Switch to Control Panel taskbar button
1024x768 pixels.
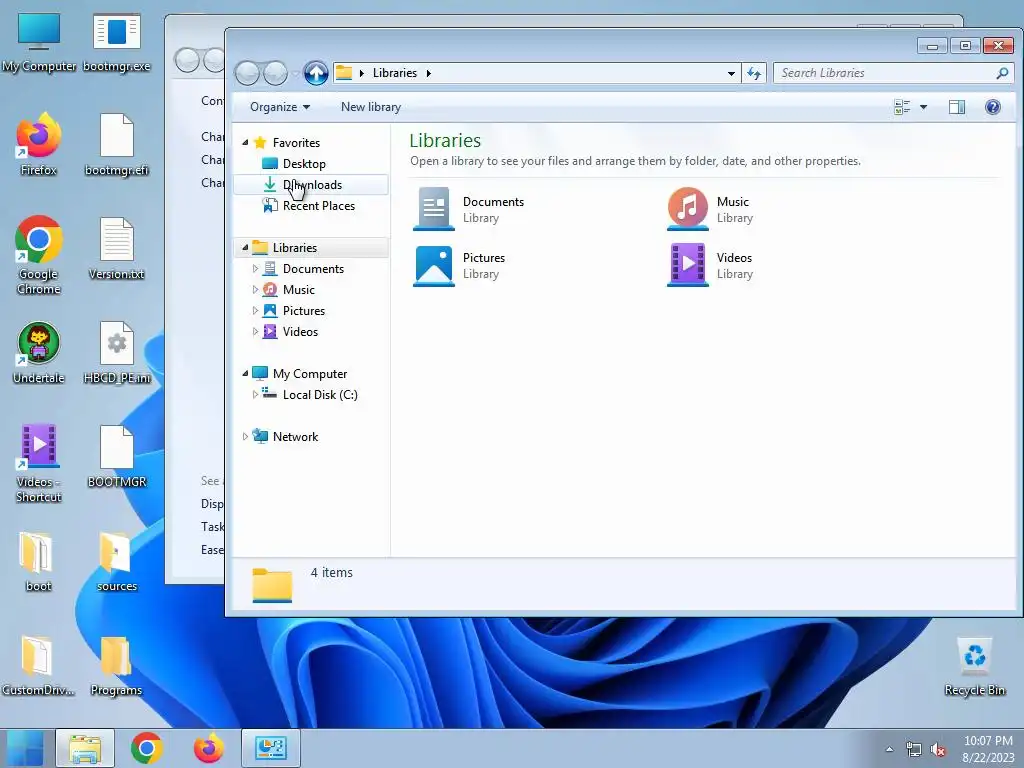click(270, 748)
